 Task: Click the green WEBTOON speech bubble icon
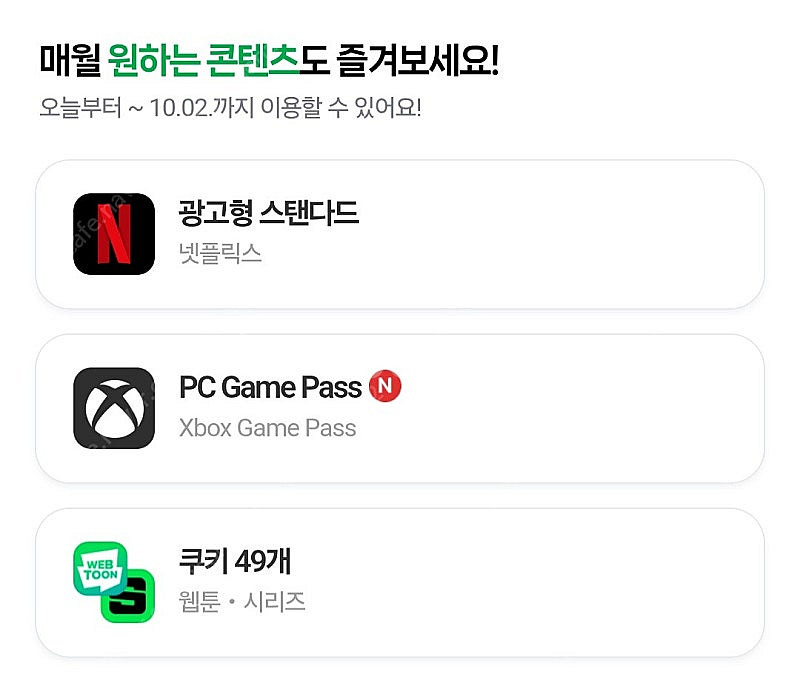[x=100, y=569]
